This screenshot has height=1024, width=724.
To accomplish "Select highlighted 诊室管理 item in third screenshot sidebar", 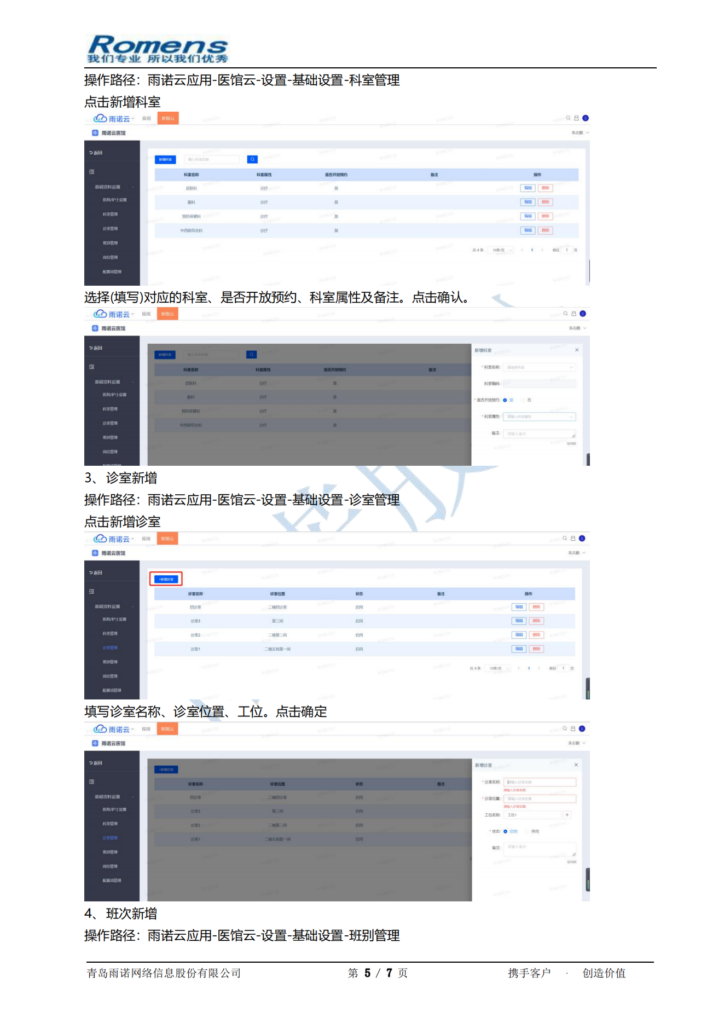I will 110,648.
